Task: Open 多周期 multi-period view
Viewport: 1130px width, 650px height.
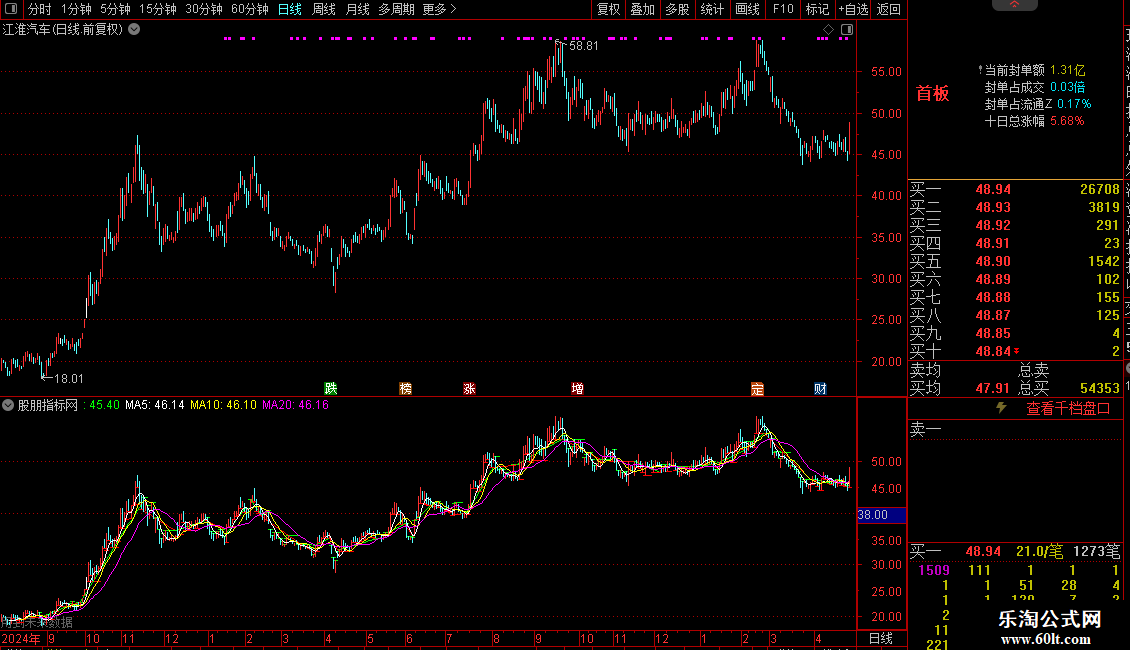Action: coord(396,9)
